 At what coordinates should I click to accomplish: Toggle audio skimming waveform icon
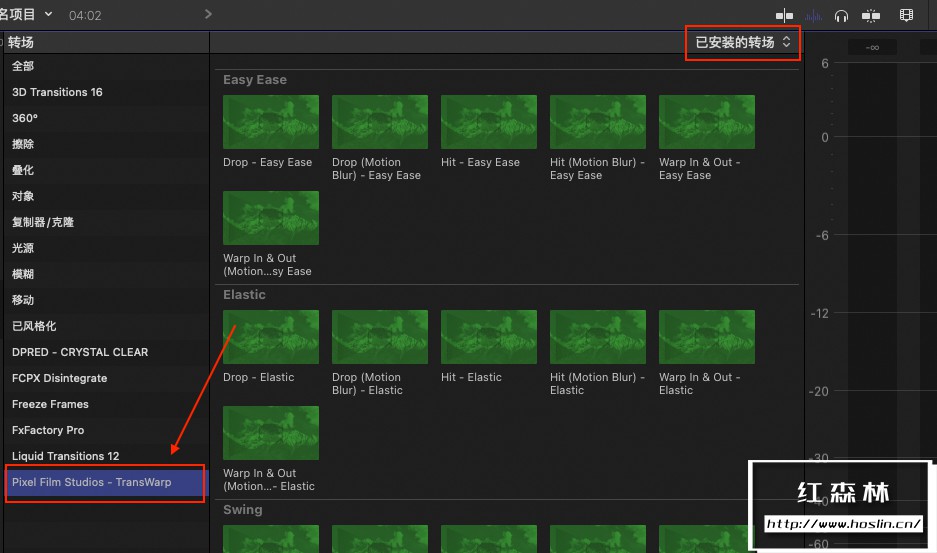coord(813,16)
